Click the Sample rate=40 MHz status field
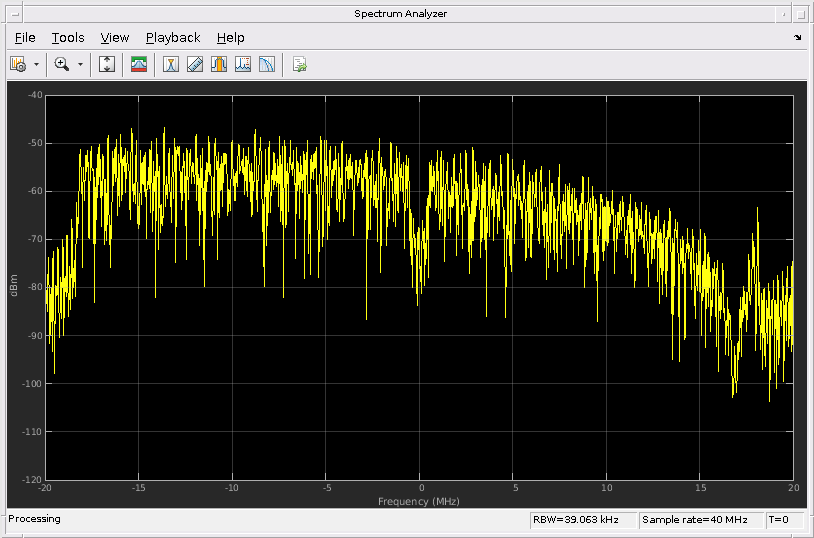 coord(700,520)
